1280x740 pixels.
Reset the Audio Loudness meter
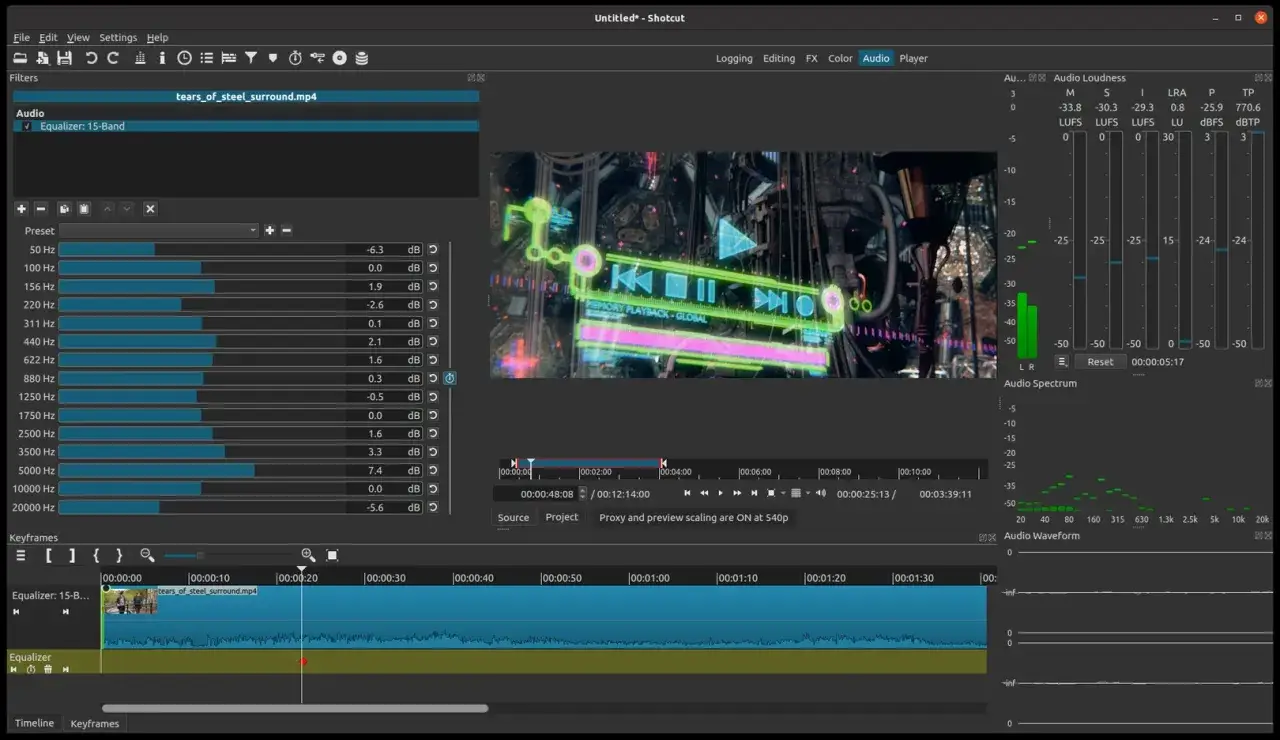click(1100, 361)
